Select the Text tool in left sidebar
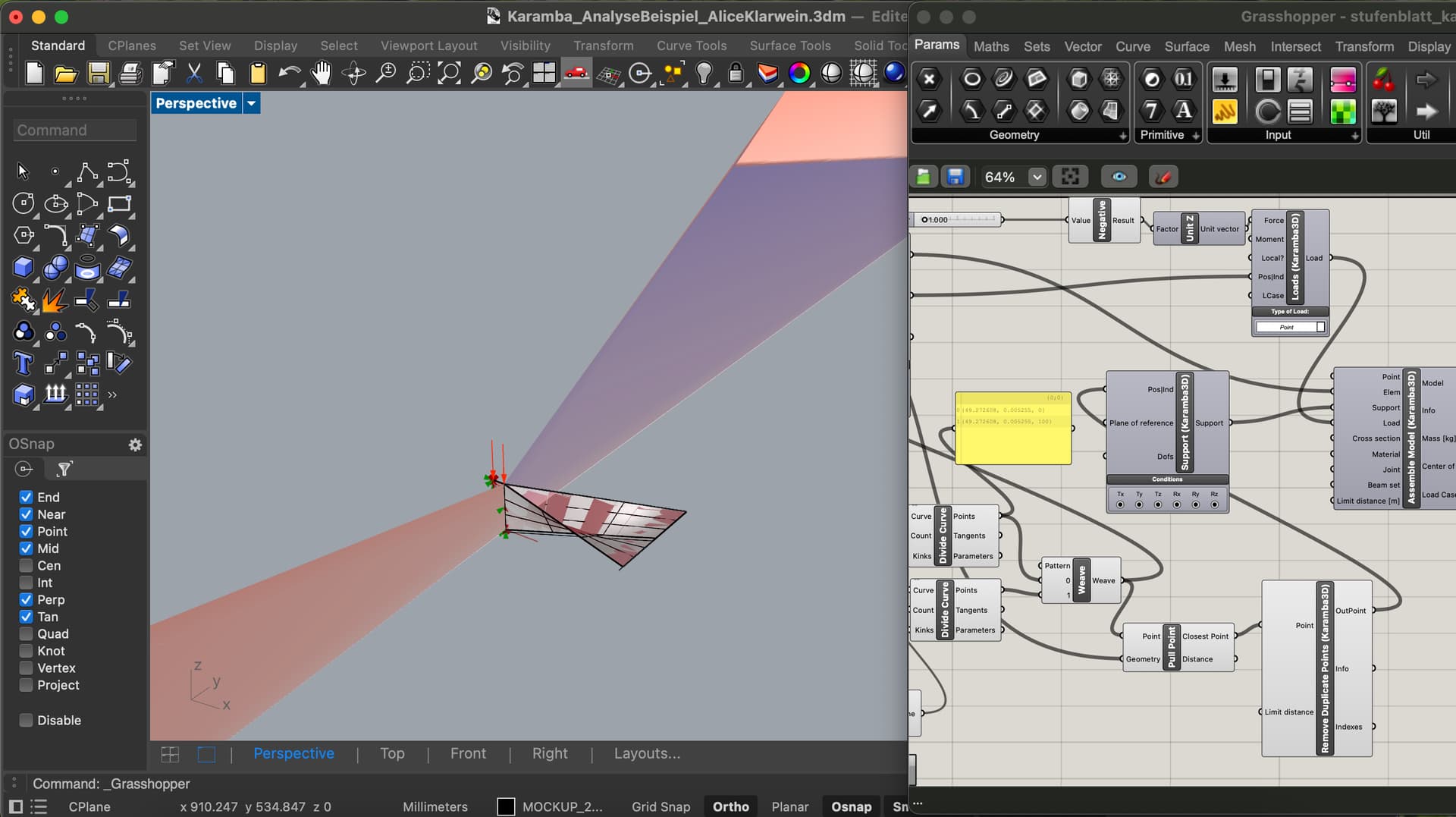 tap(23, 364)
